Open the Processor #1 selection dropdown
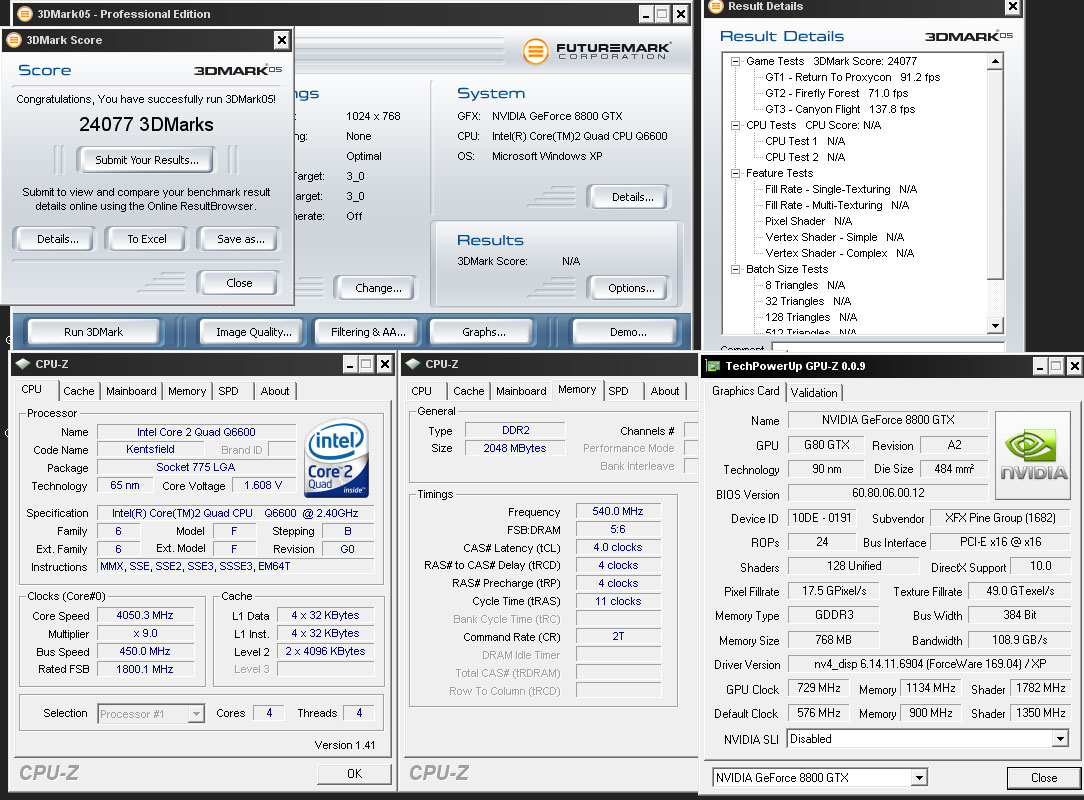Screen dimensions: 1084x800 [196, 714]
